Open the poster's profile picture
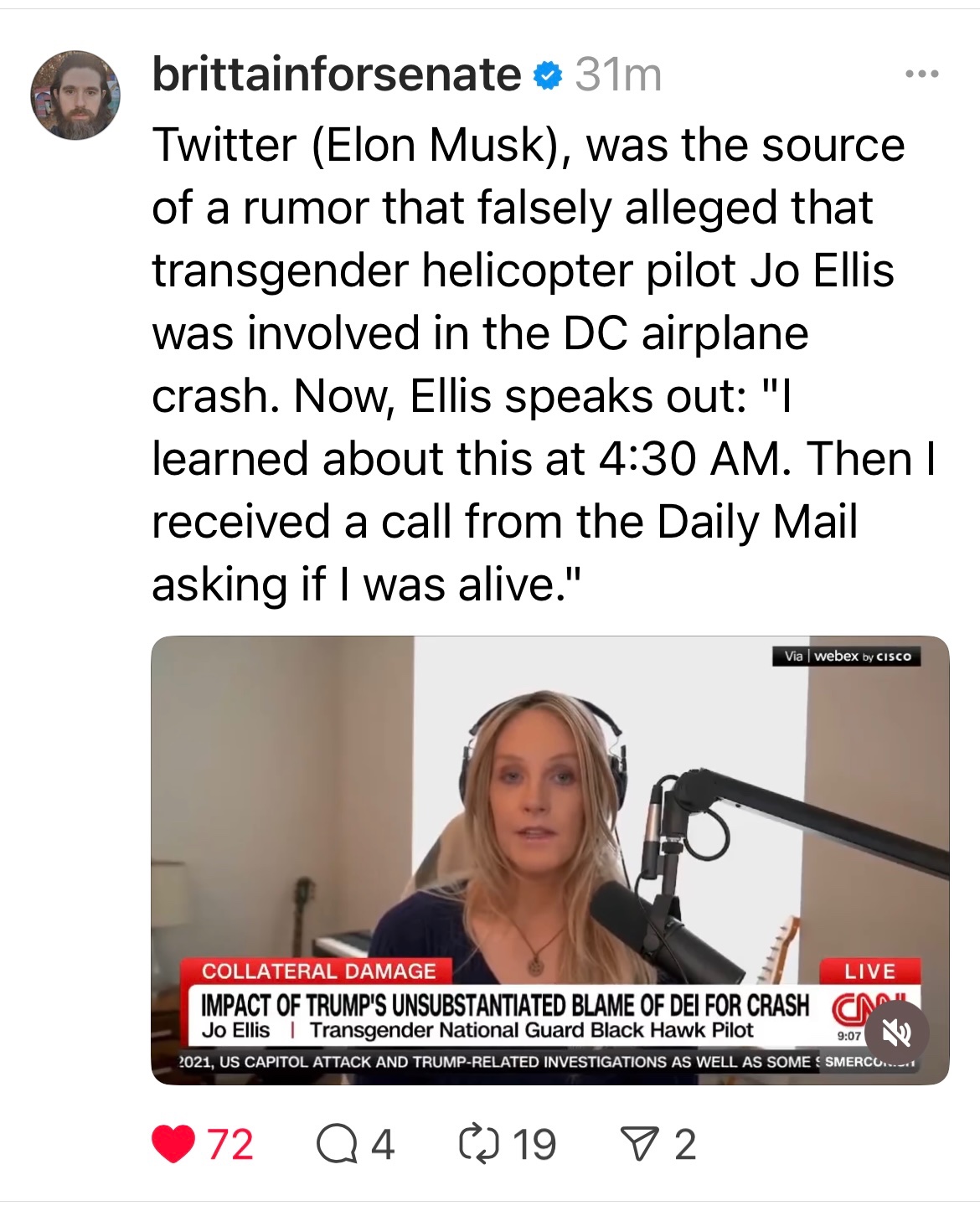 pyautogui.click(x=75, y=95)
